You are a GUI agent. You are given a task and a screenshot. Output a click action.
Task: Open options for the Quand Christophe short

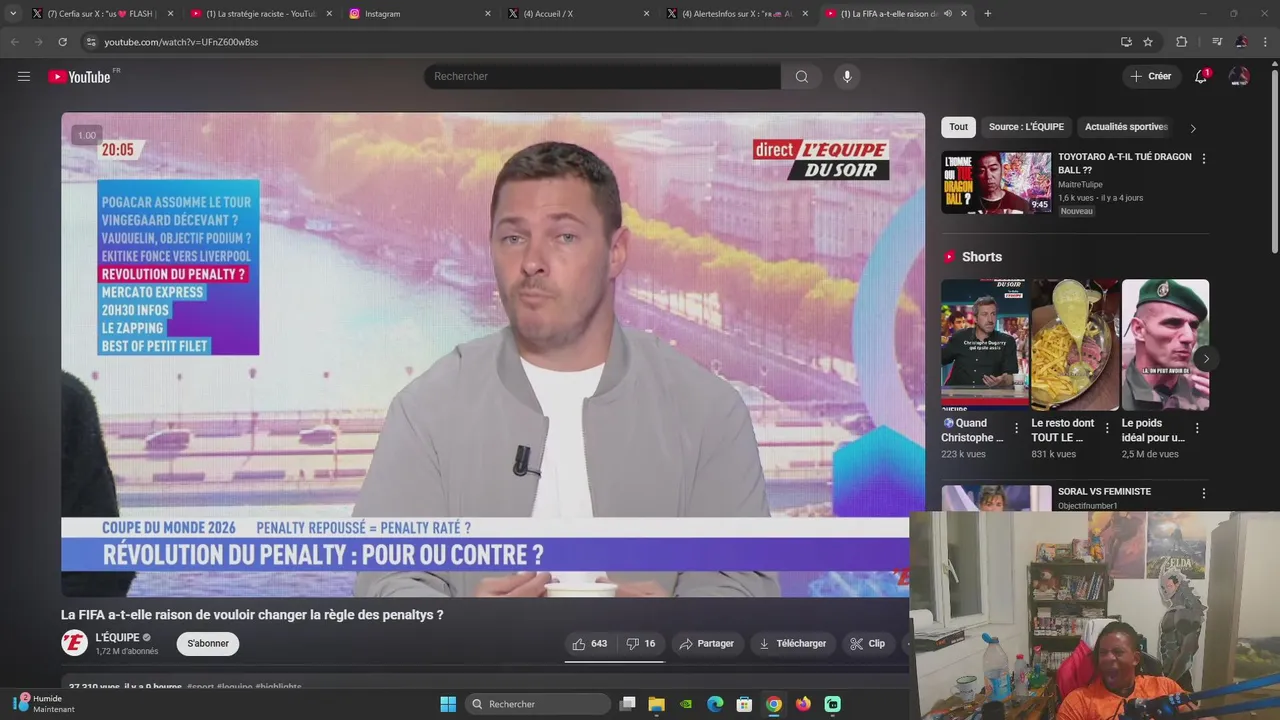(1016, 428)
